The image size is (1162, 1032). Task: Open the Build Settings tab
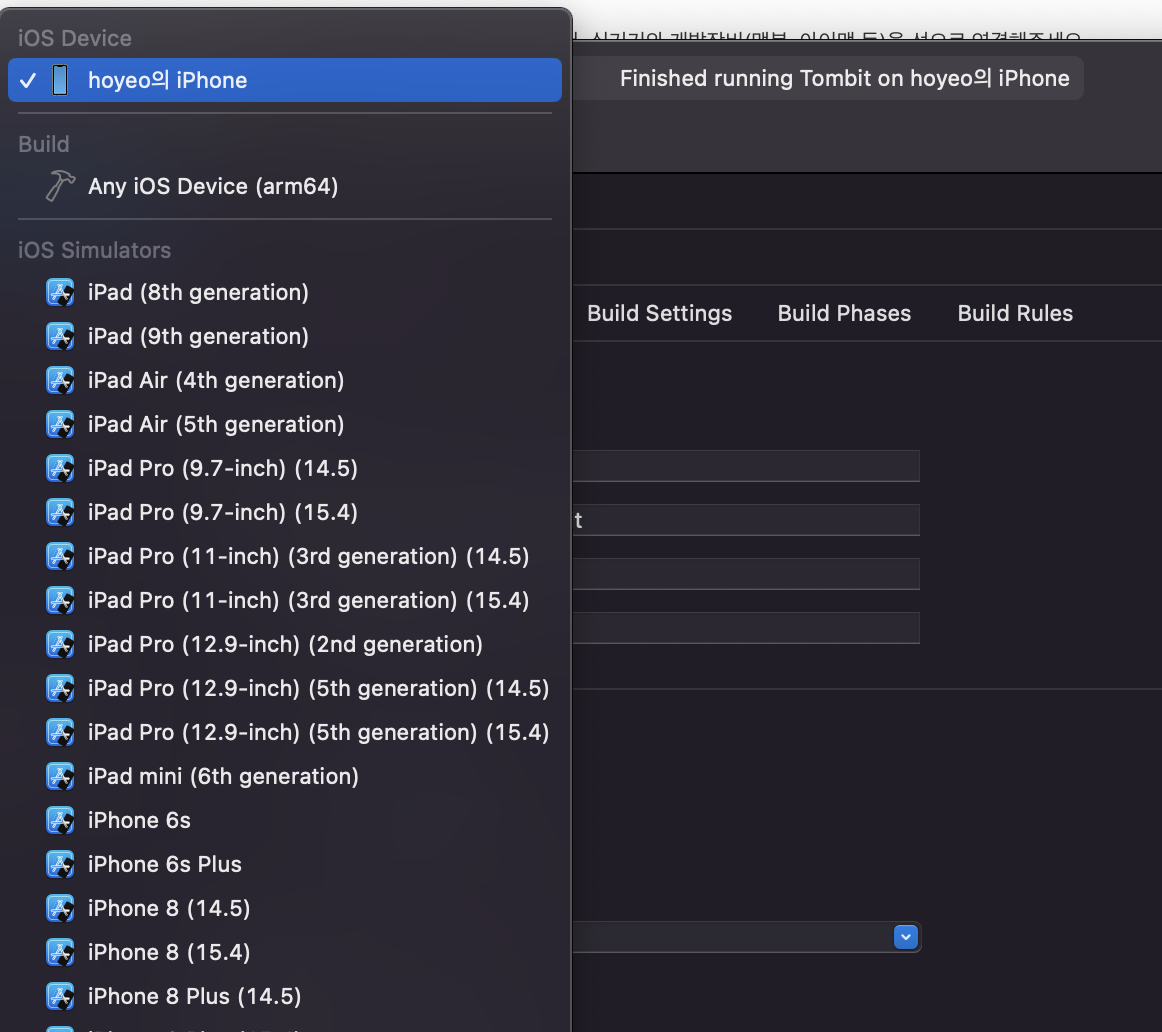click(660, 313)
